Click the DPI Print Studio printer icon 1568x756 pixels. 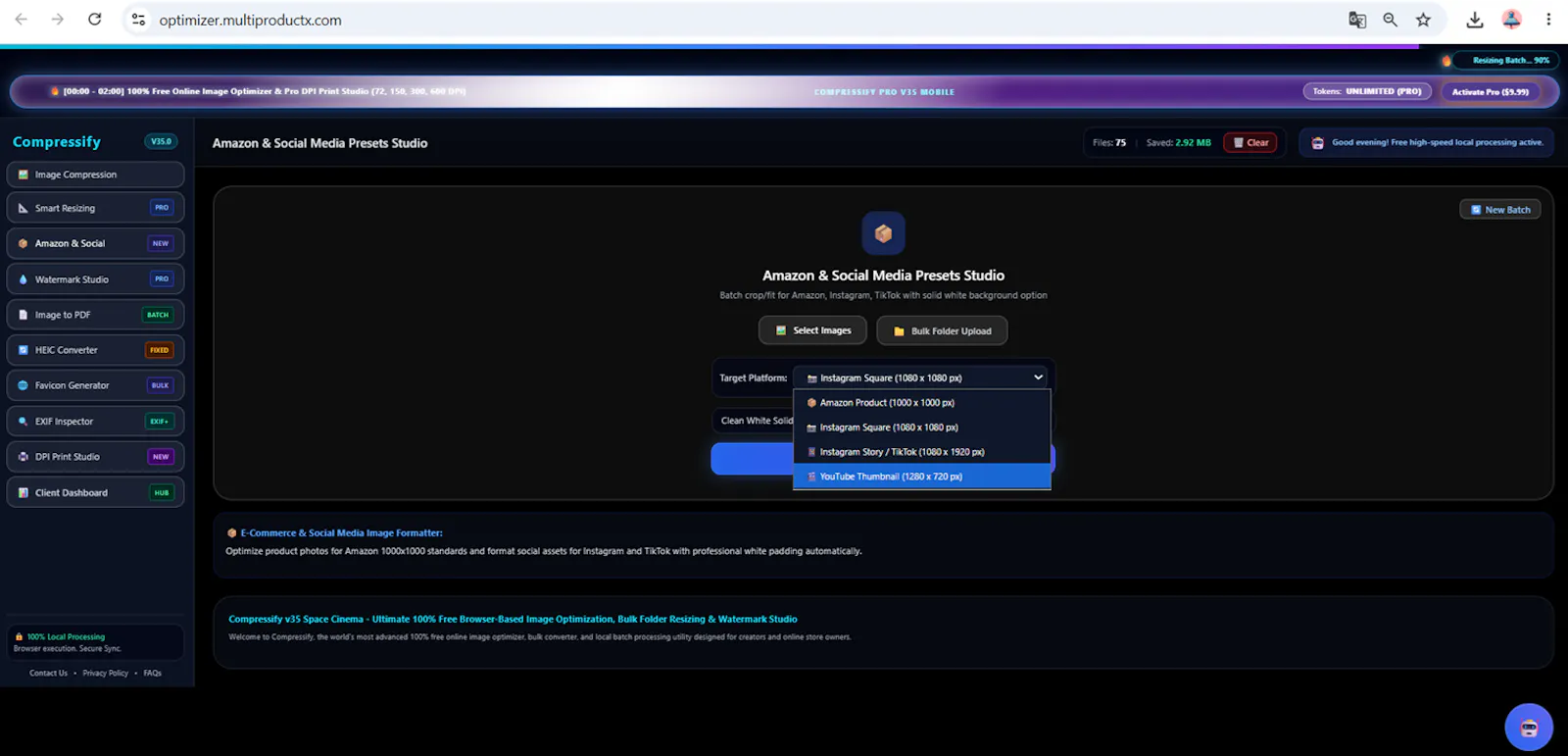[x=24, y=457]
